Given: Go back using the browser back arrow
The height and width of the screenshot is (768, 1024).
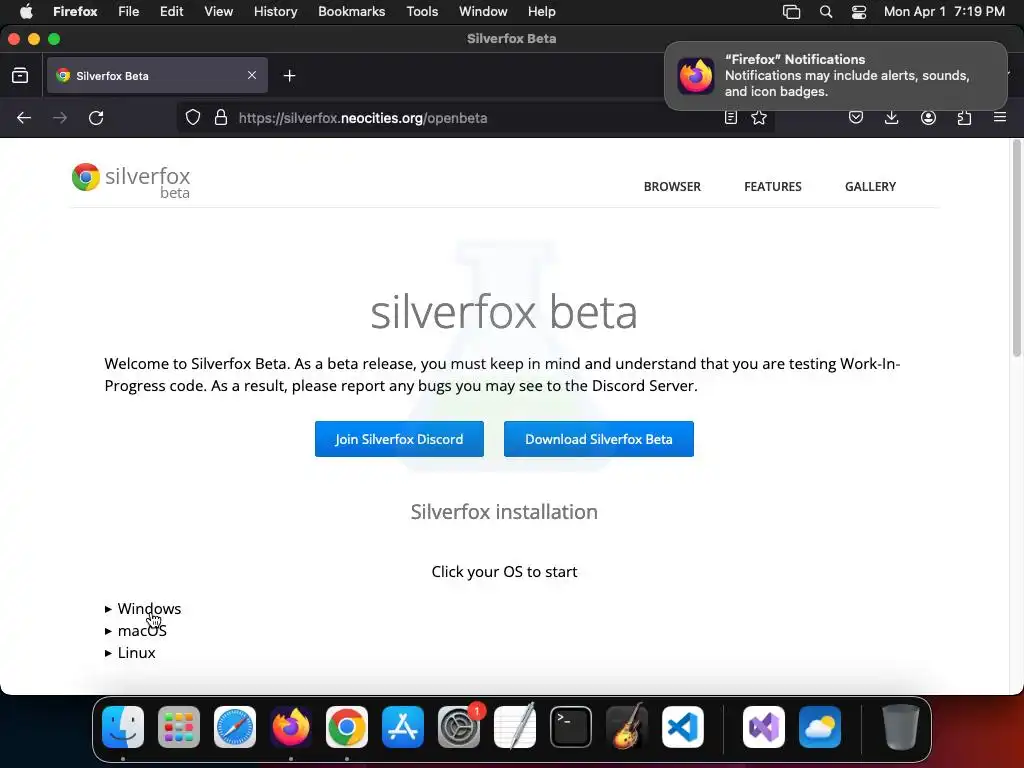Looking at the screenshot, I should (24, 118).
